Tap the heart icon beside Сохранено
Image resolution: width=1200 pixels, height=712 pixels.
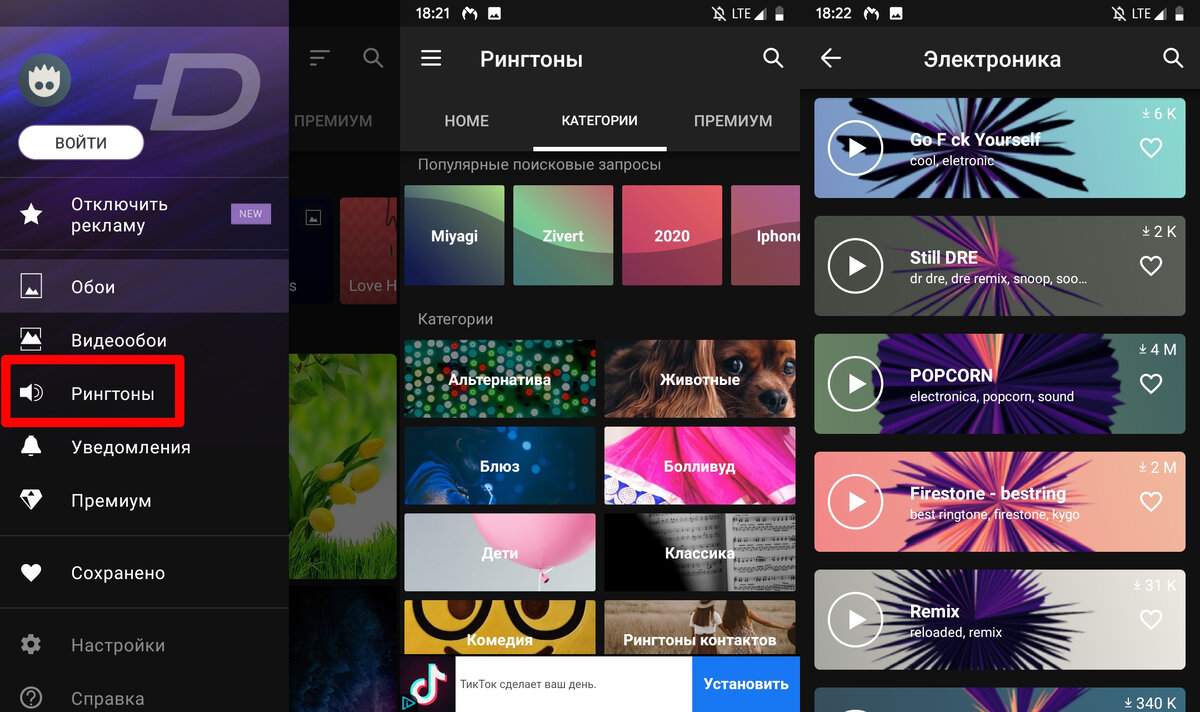tap(32, 573)
